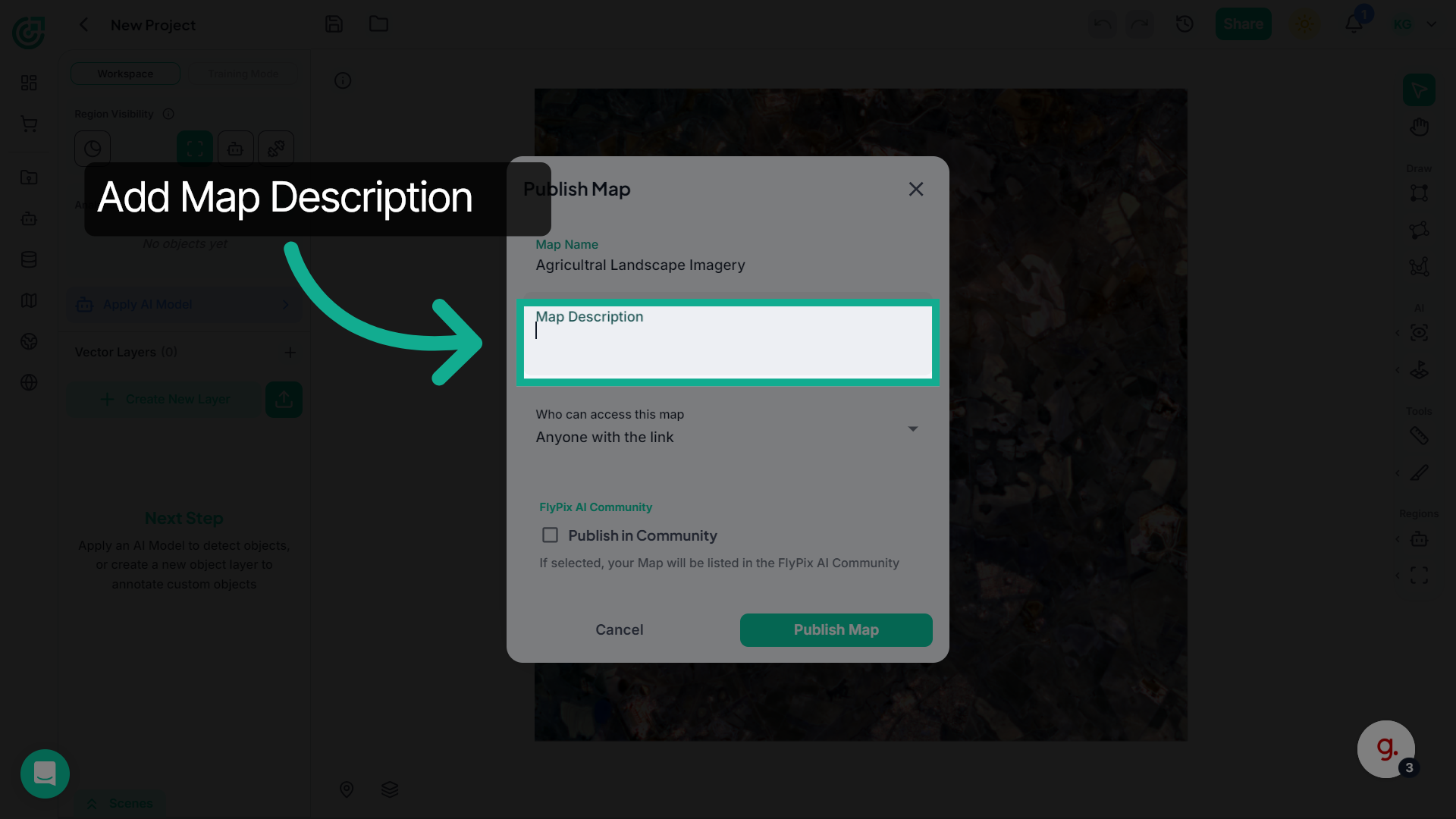The width and height of the screenshot is (1456, 819).
Task: Click the save project disk icon
Action: pyautogui.click(x=334, y=24)
